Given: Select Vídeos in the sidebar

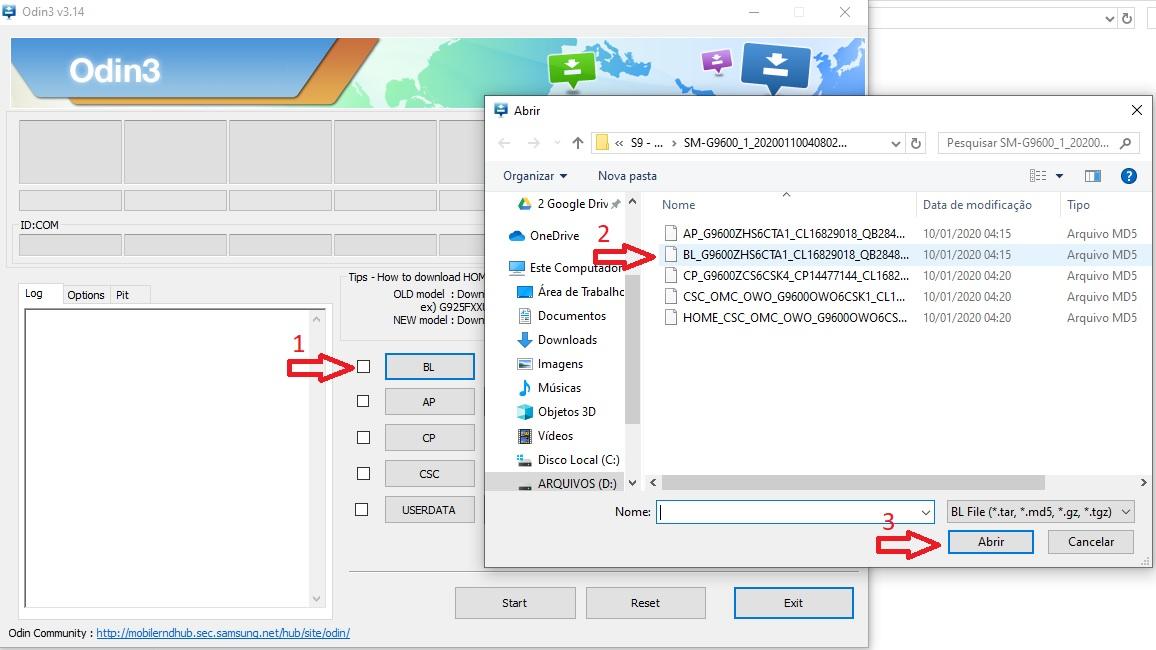Looking at the screenshot, I should (546, 436).
